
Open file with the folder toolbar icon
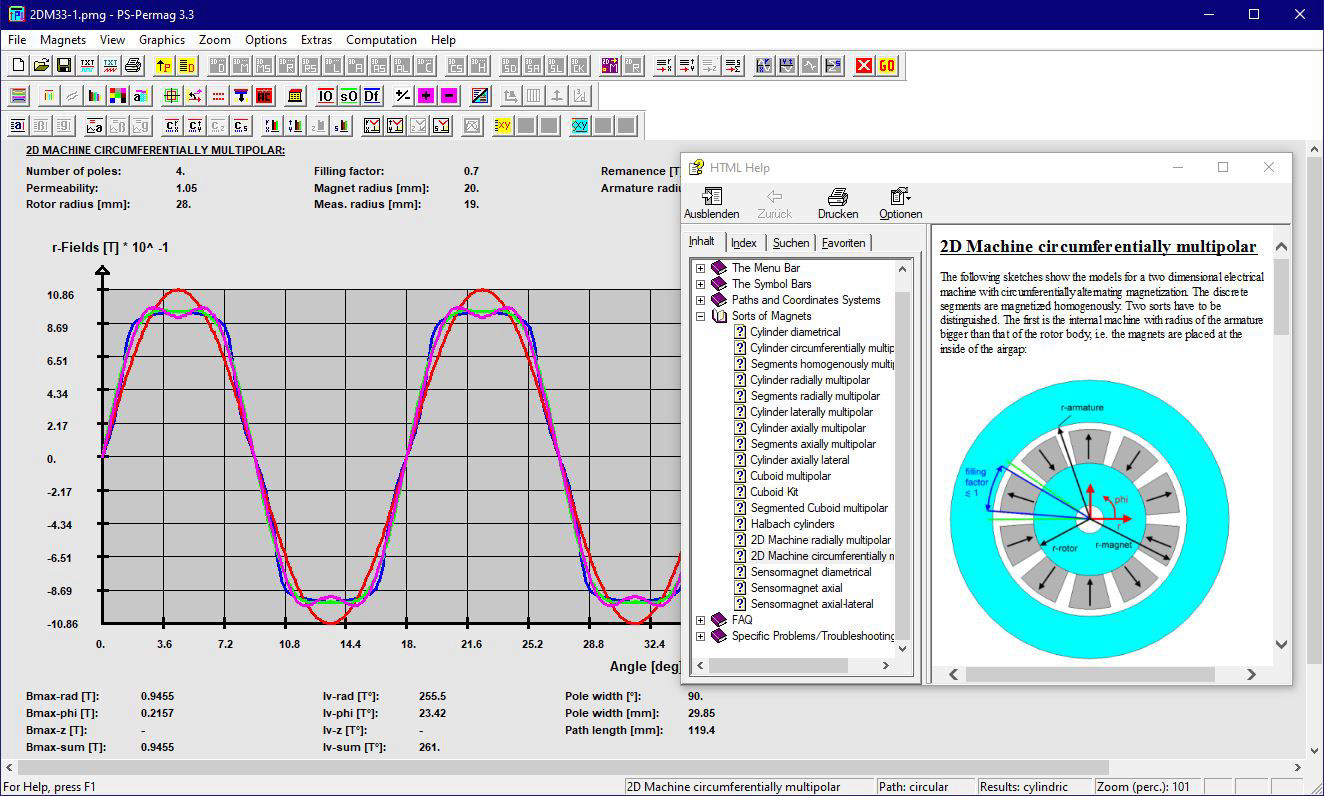pos(41,66)
